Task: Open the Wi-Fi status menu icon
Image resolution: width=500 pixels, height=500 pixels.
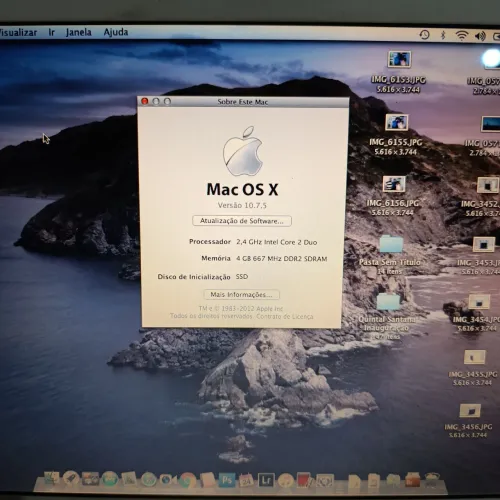Action: pyautogui.click(x=461, y=35)
